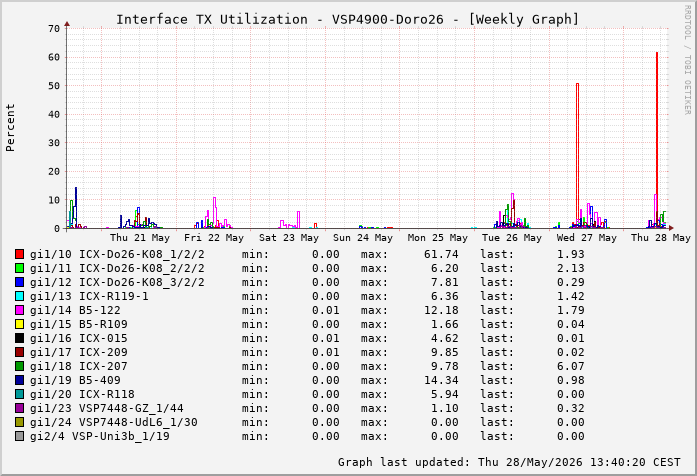
Task: Select legend label gi1/15 B5-R109
Action: 79,324
